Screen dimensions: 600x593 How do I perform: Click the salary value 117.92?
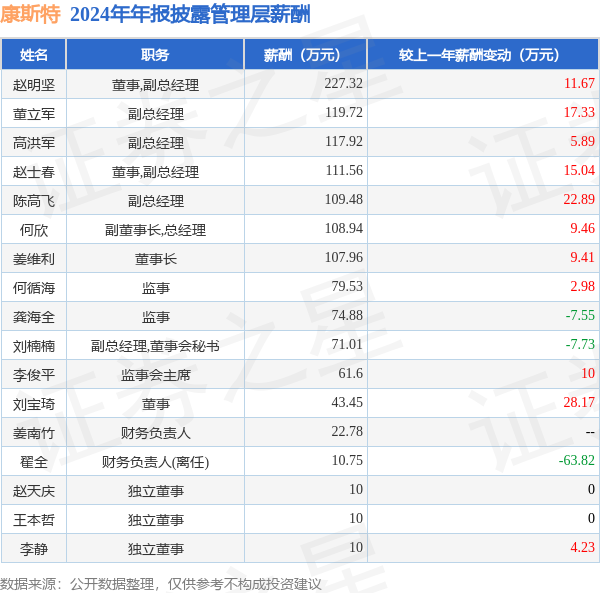344,141
